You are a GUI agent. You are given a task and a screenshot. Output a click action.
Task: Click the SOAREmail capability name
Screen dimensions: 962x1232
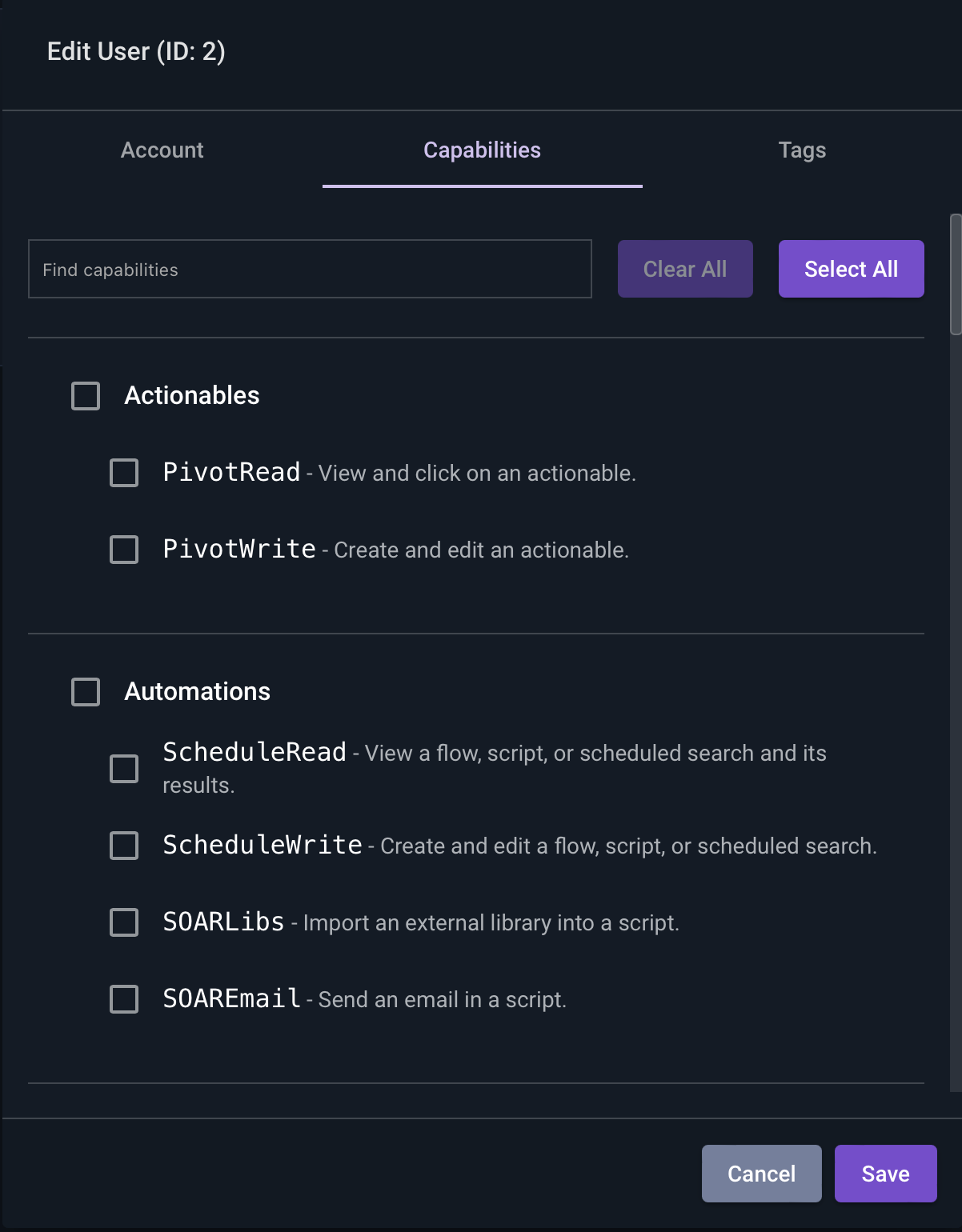[x=232, y=998]
